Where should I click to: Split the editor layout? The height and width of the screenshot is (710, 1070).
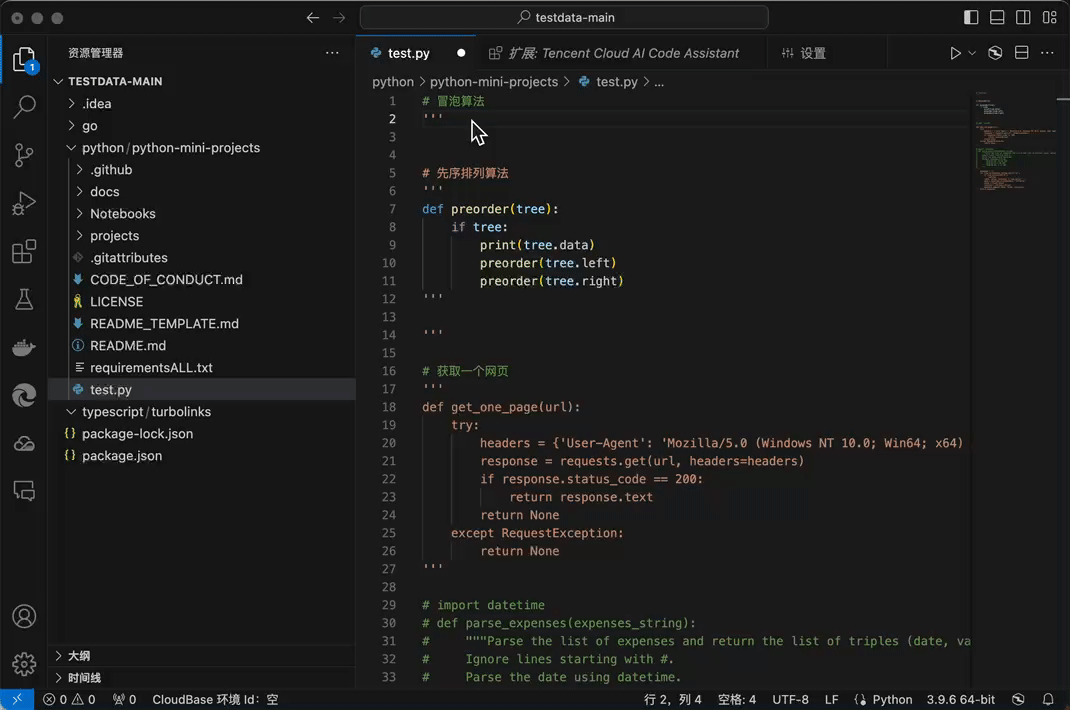coord(1022,53)
